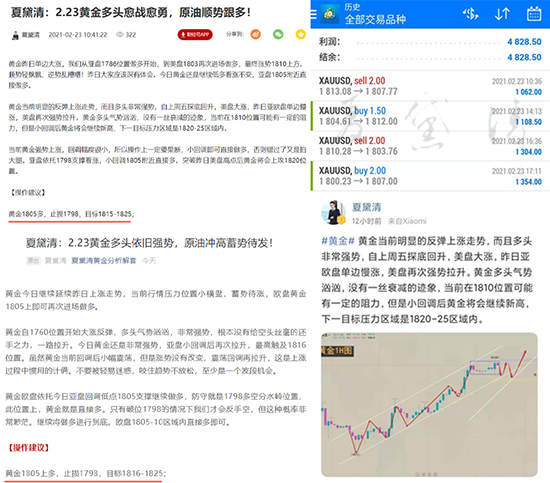This screenshot has height=483, width=550.
Task: Select the 结余 value 4 828.50
Action: tap(524, 57)
